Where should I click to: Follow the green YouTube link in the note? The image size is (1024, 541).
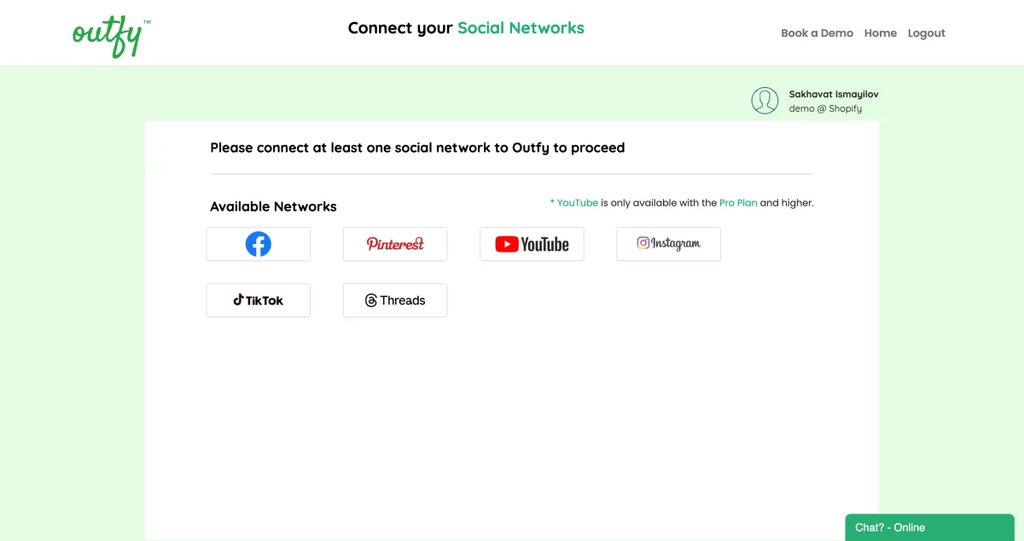pos(577,203)
